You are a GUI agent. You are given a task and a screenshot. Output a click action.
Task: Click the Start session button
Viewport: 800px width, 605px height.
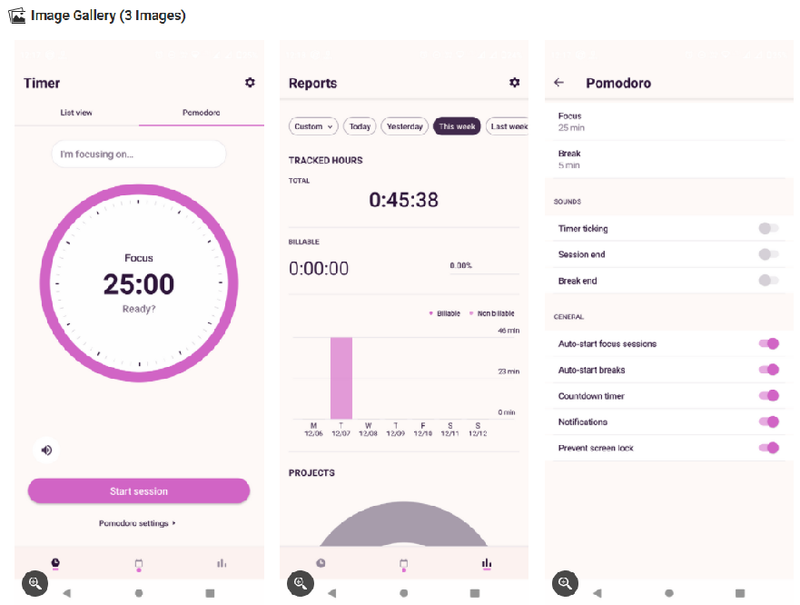[x=139, y=491]
